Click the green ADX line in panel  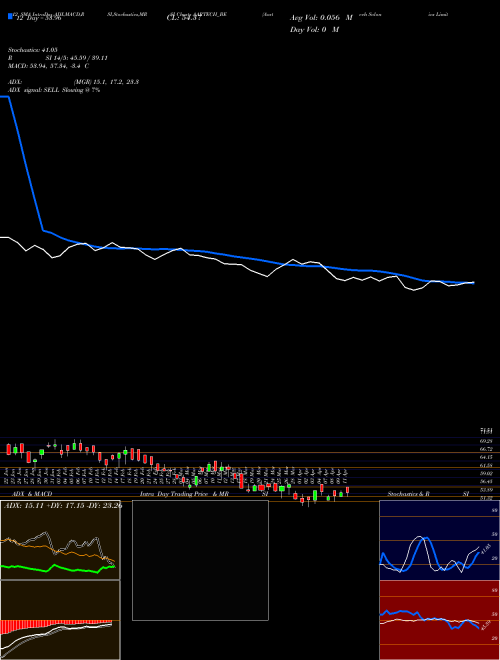click(58, 568)
